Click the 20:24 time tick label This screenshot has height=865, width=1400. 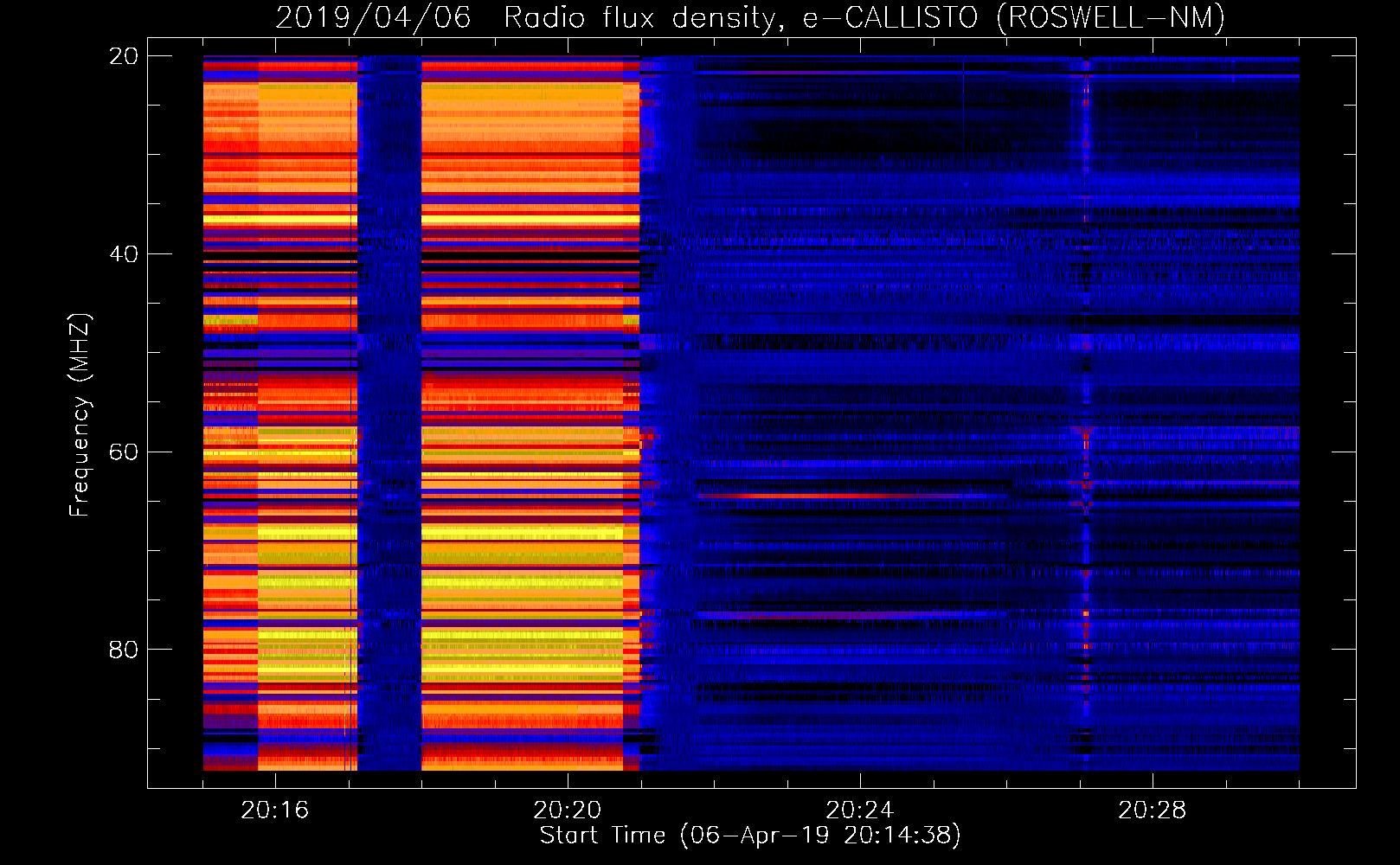pyautogui.click(x=860, y=811)
